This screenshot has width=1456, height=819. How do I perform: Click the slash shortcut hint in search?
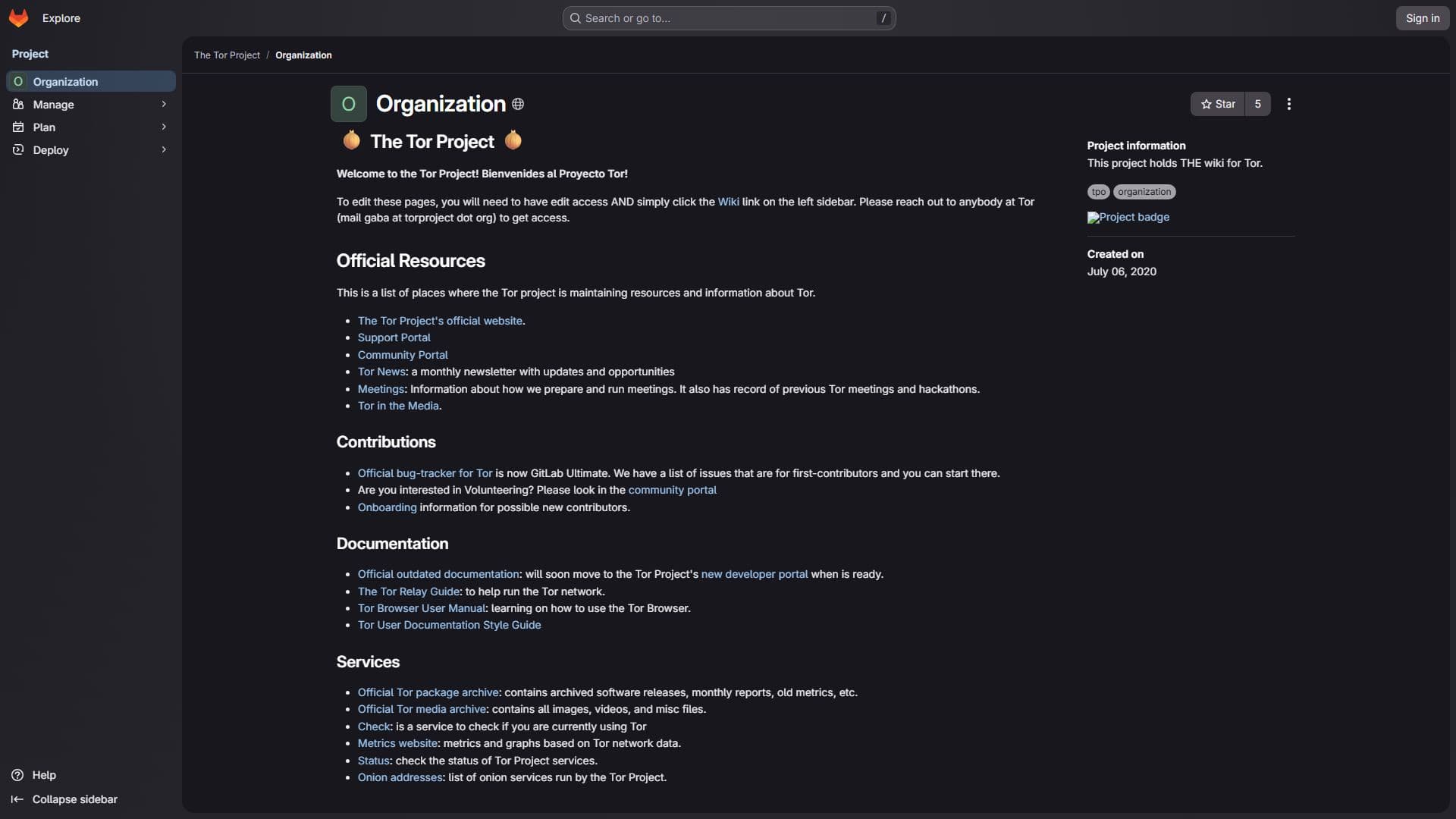pyautogui.click(x=883, y=18)
